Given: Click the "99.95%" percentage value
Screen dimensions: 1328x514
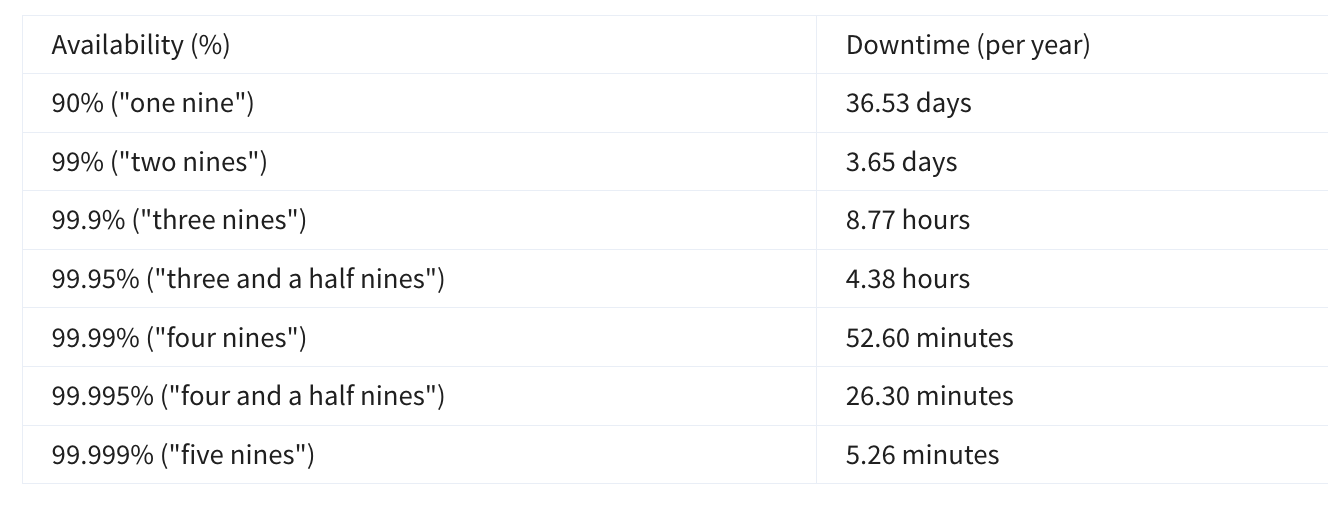Looking at the screenshot, I should tap(95, 279).
